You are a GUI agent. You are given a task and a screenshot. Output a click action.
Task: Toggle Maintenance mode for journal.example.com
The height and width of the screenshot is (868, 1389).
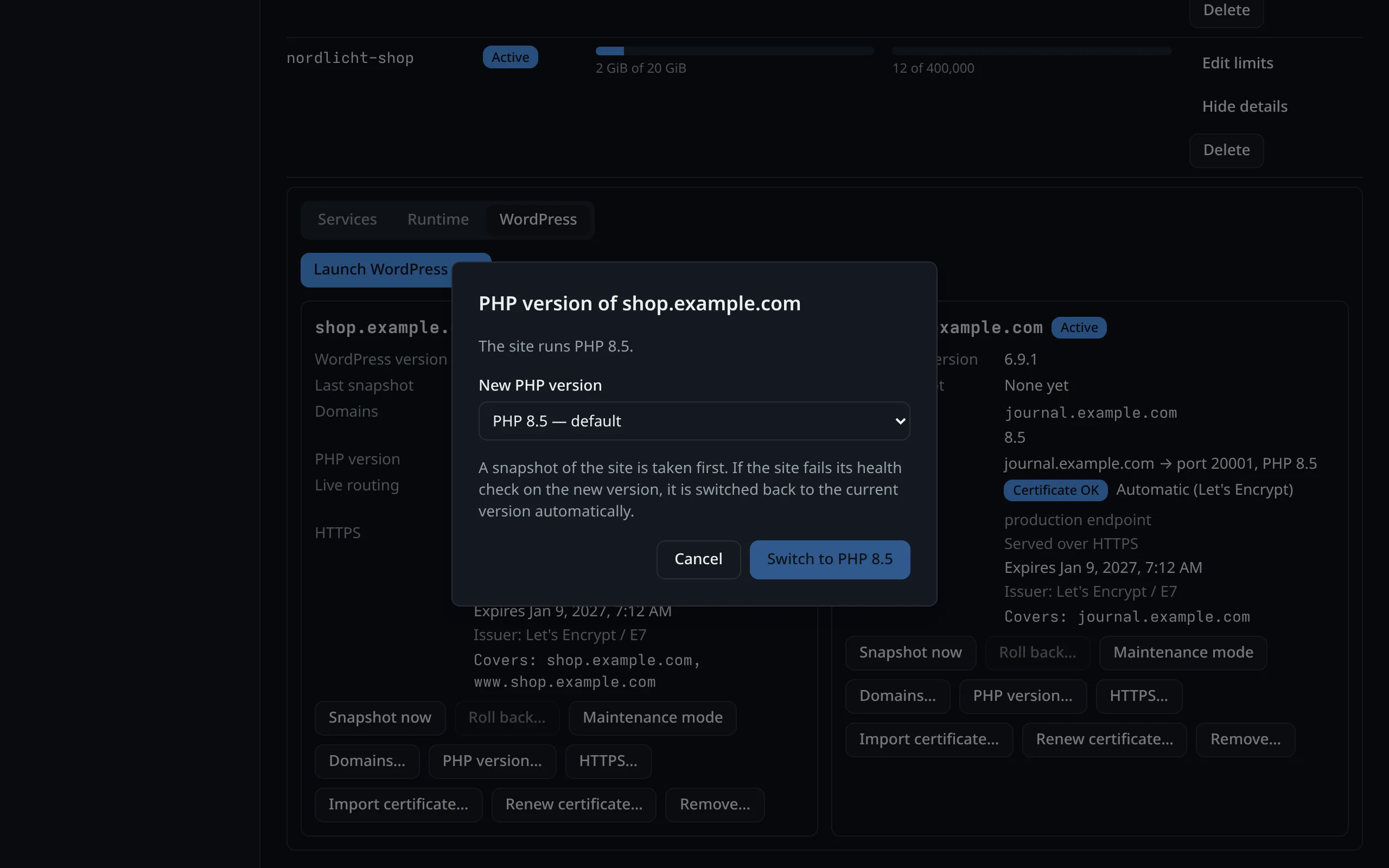click(x=1183, y=653)
